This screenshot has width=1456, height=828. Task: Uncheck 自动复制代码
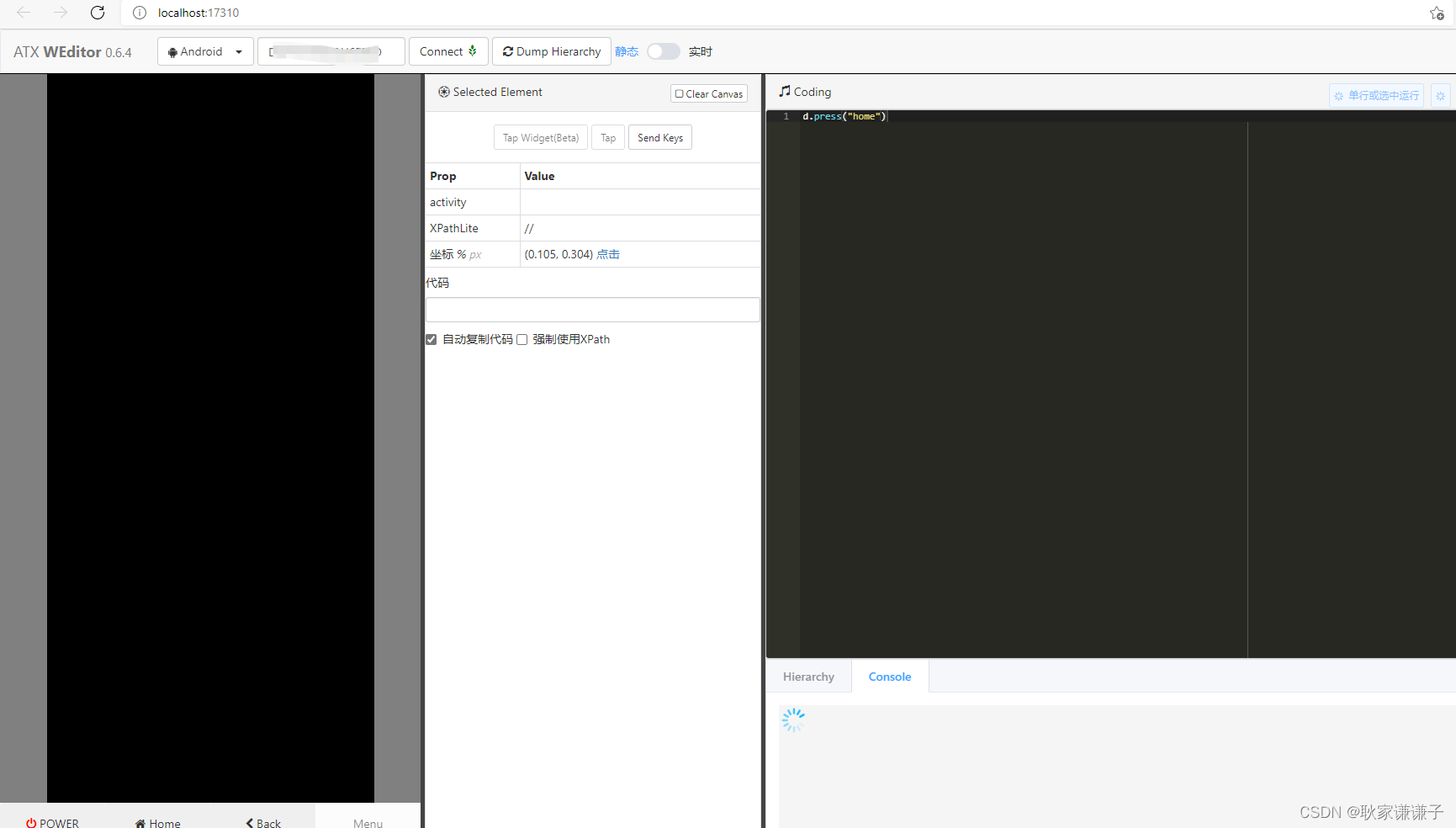coord(432,339)
